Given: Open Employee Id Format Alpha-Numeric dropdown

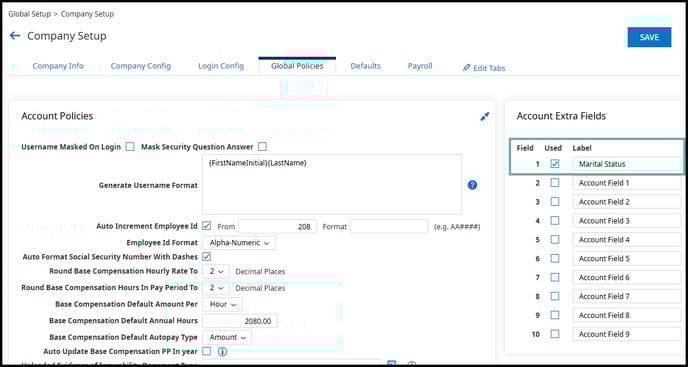Looking at the screenshot, I should coord(239,243).
